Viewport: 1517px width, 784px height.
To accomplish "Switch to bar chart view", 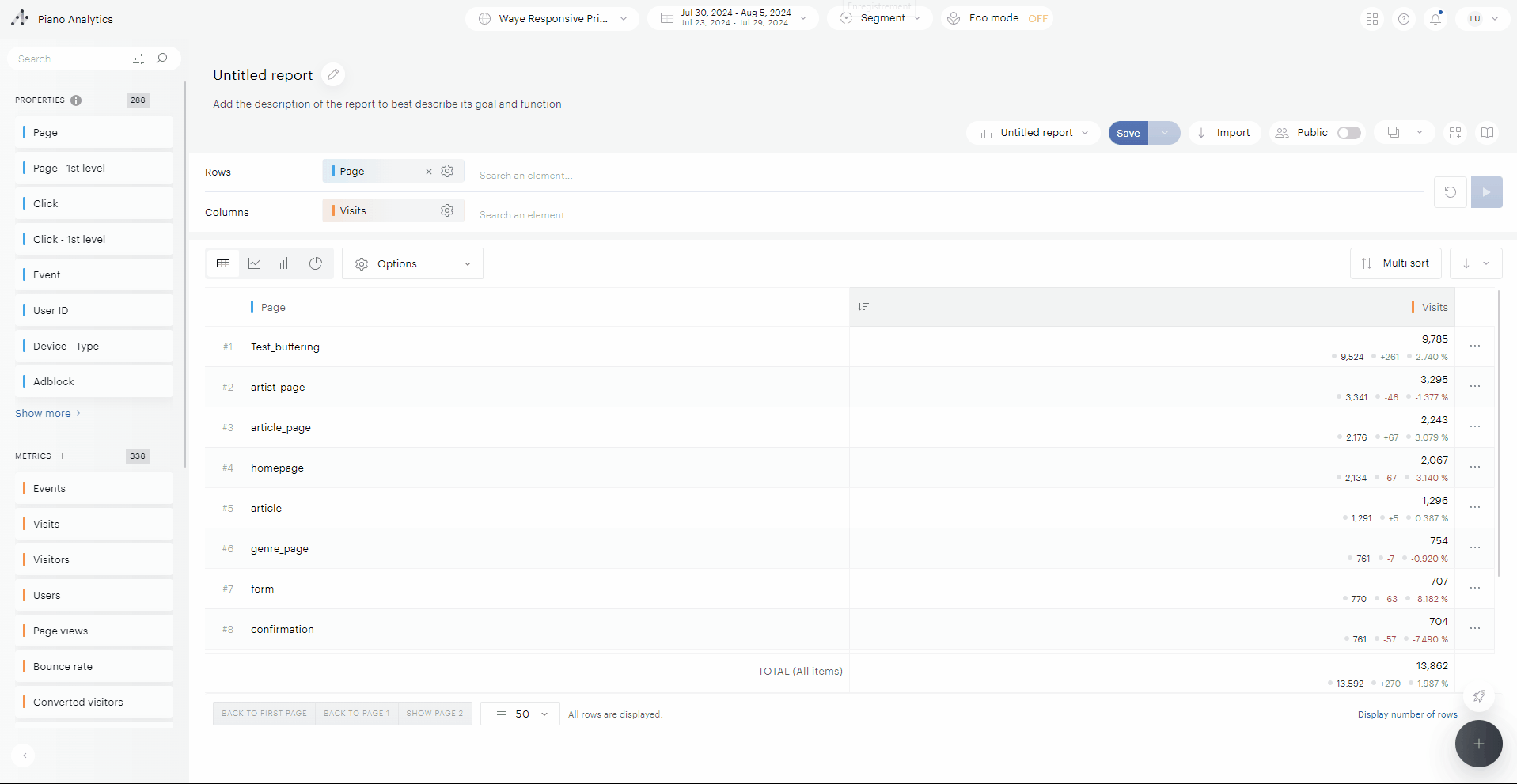I will pos(285,263).
